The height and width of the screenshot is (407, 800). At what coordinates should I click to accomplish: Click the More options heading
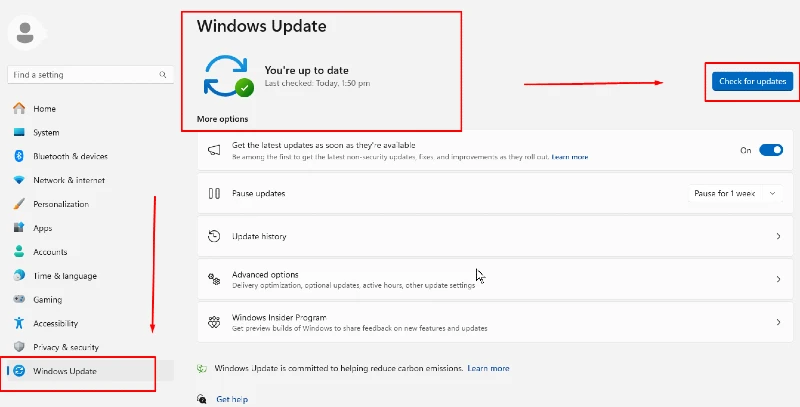point(222,119)
